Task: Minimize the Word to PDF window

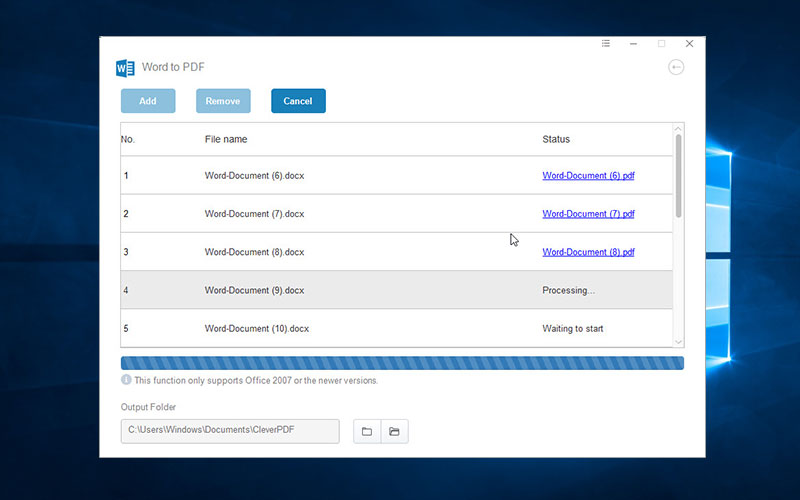Action: 633,44
